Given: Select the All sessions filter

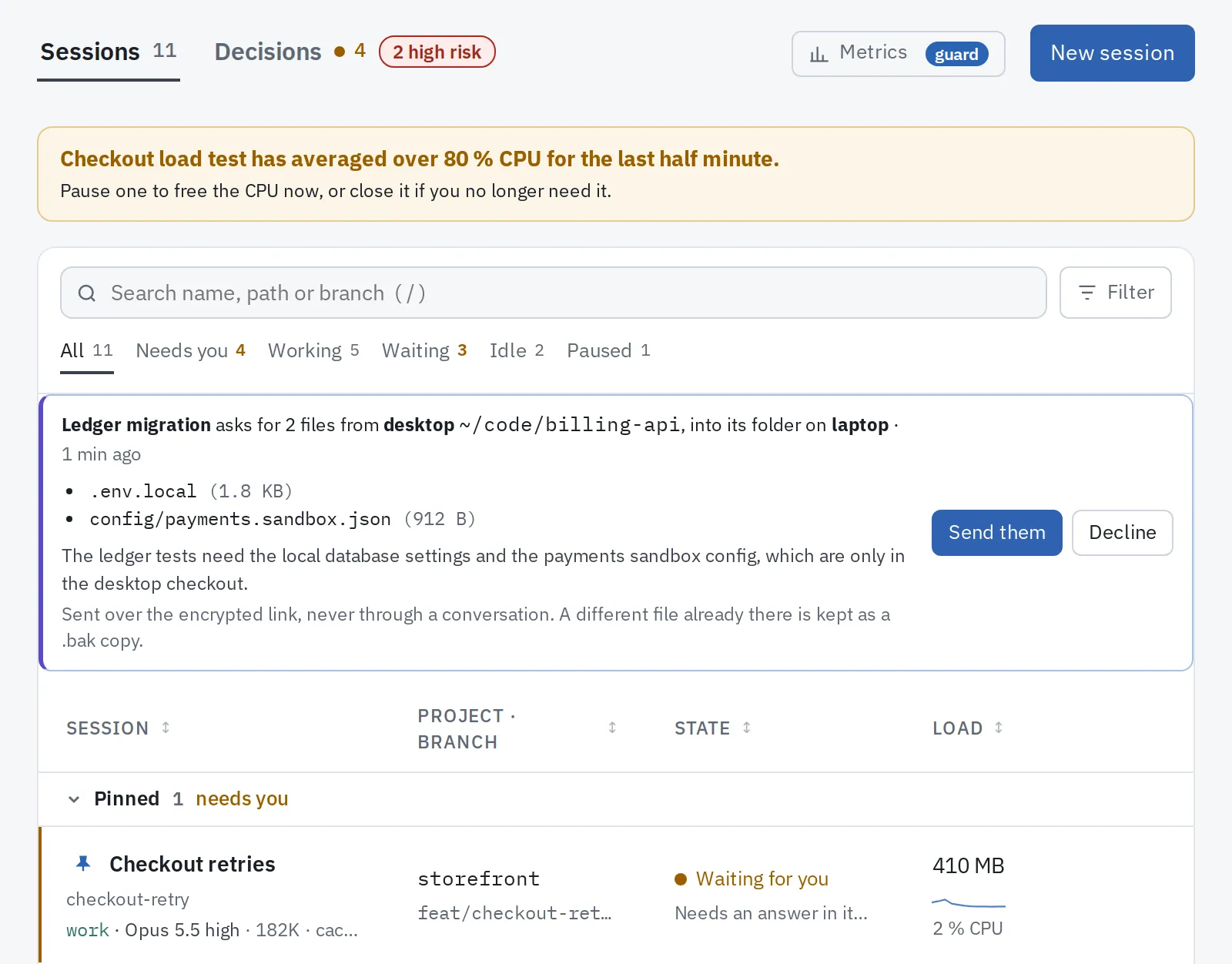Looking at the screenshot, I should (87, 350).
